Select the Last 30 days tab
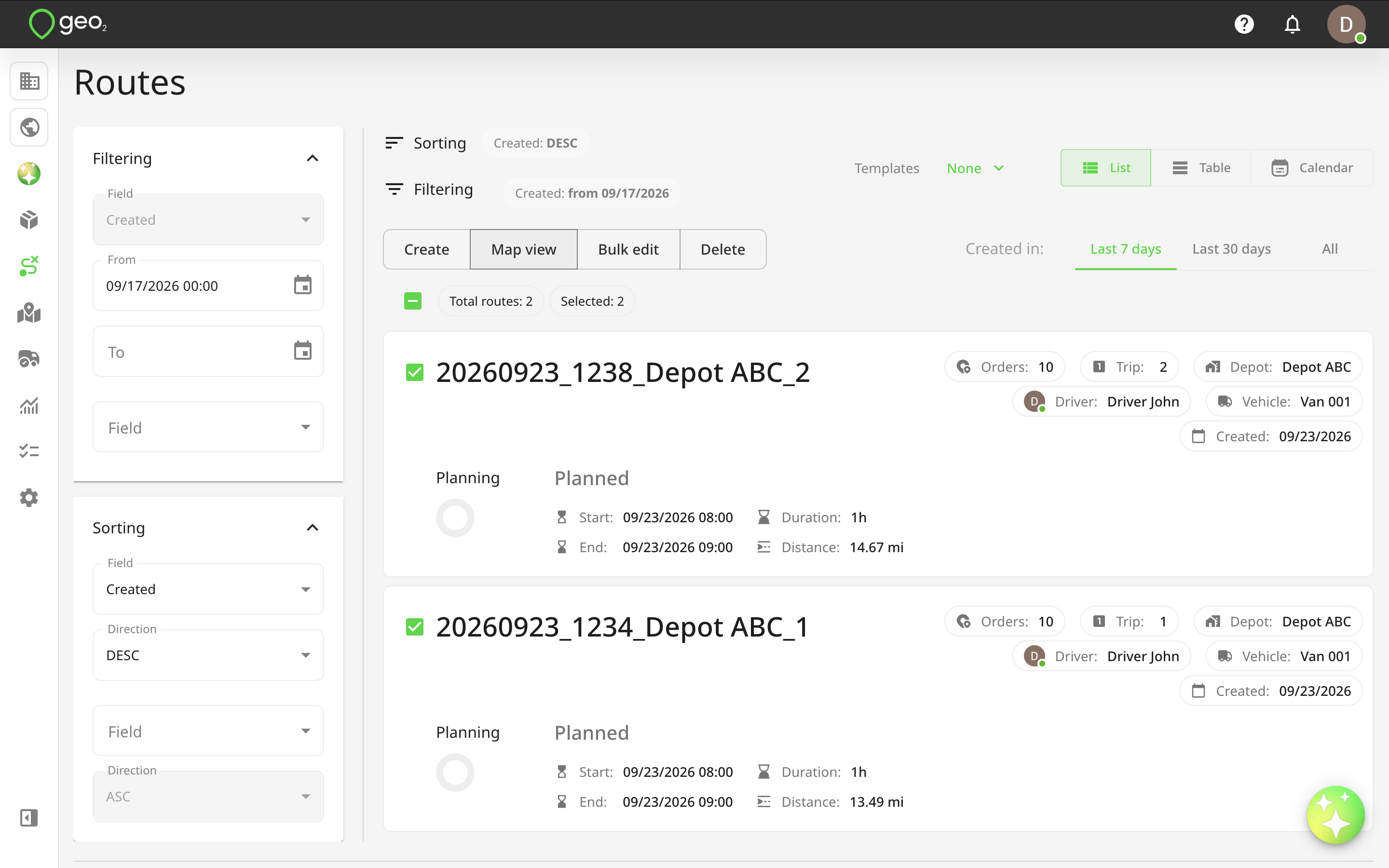Image resolution: width=1389 pixels, height=868 pixels. [1232, 249]
